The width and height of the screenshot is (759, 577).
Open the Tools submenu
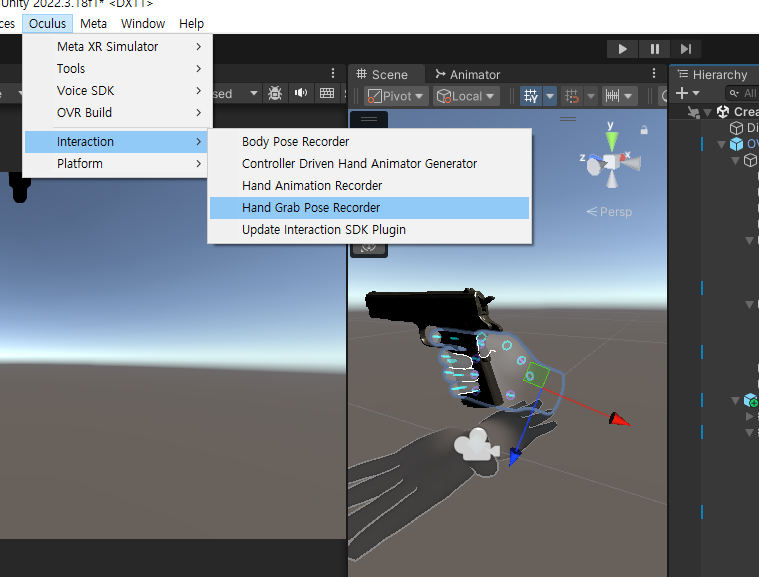click(118, 68)
